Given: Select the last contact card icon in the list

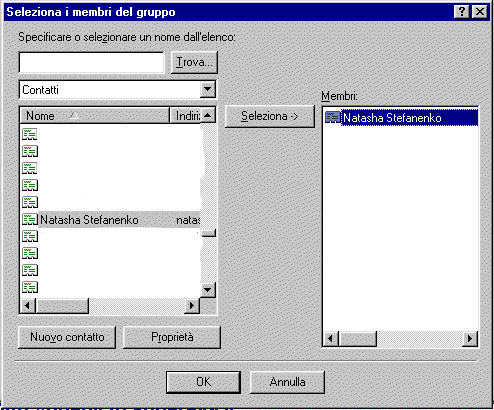Looking at the screenshot, I should coord(30,287).
